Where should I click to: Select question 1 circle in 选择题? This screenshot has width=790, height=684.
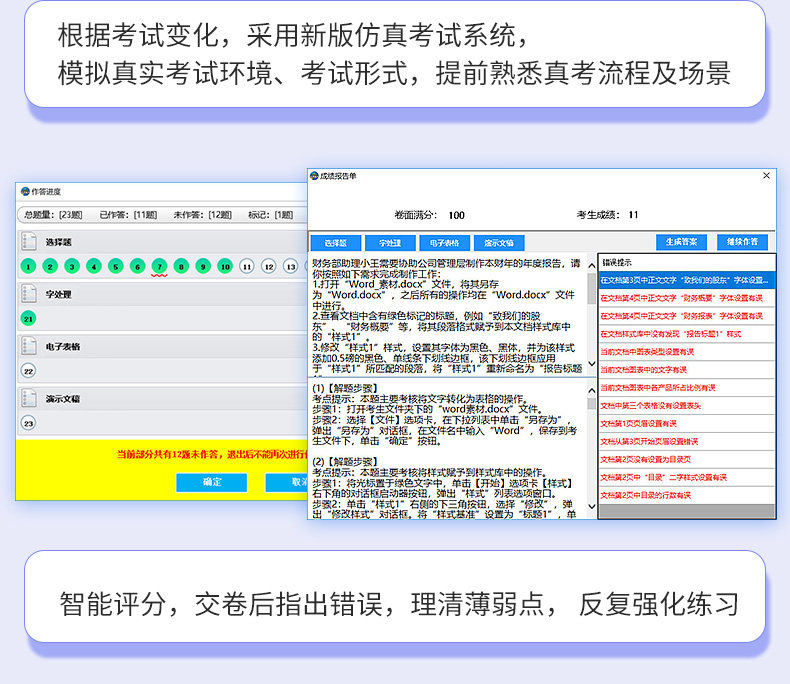[x=28, y=266]
